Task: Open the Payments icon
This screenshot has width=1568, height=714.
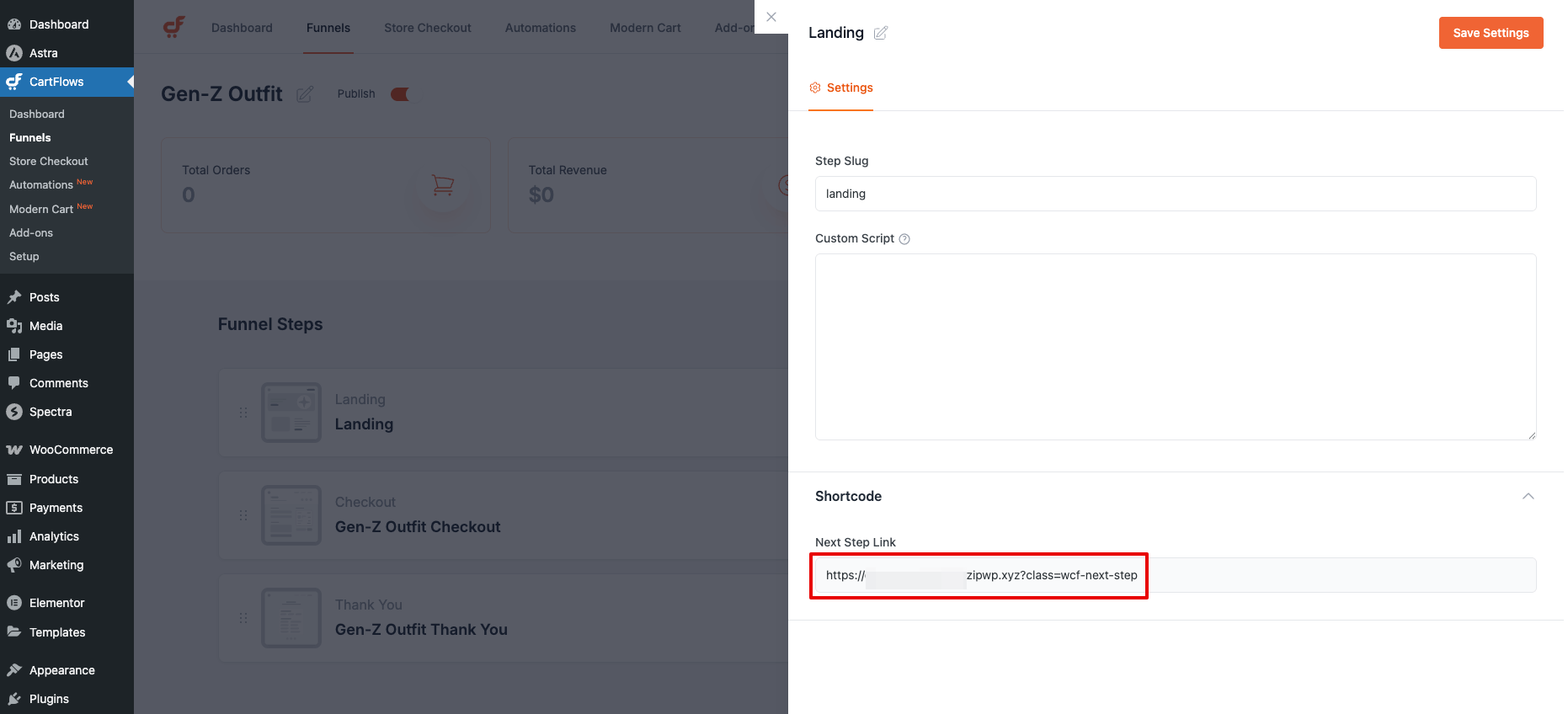Action: (x=14, y=508)
